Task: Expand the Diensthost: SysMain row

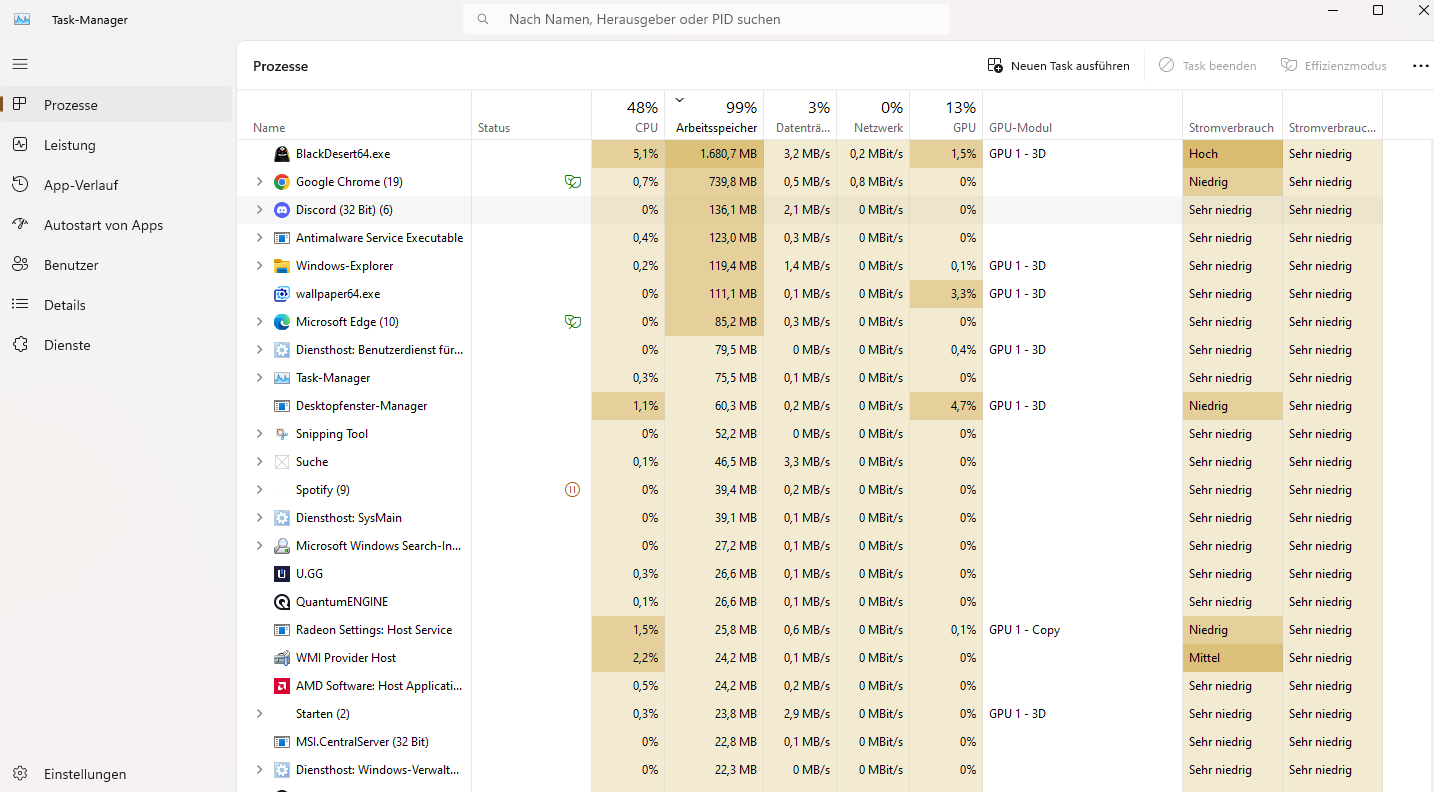Action: pyautogui.click(x=259, y=518)
